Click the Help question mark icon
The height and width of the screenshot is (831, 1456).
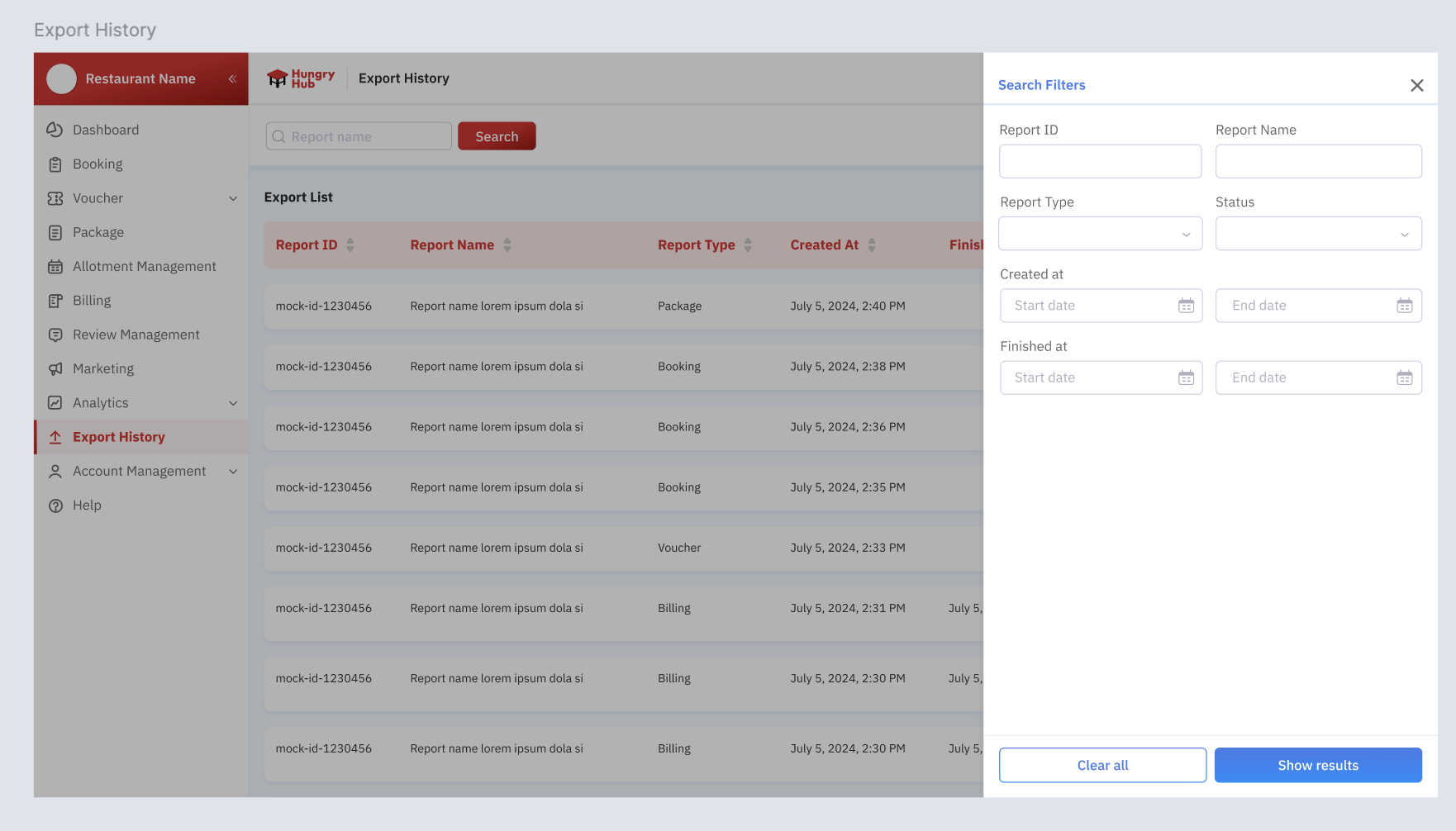55,506
